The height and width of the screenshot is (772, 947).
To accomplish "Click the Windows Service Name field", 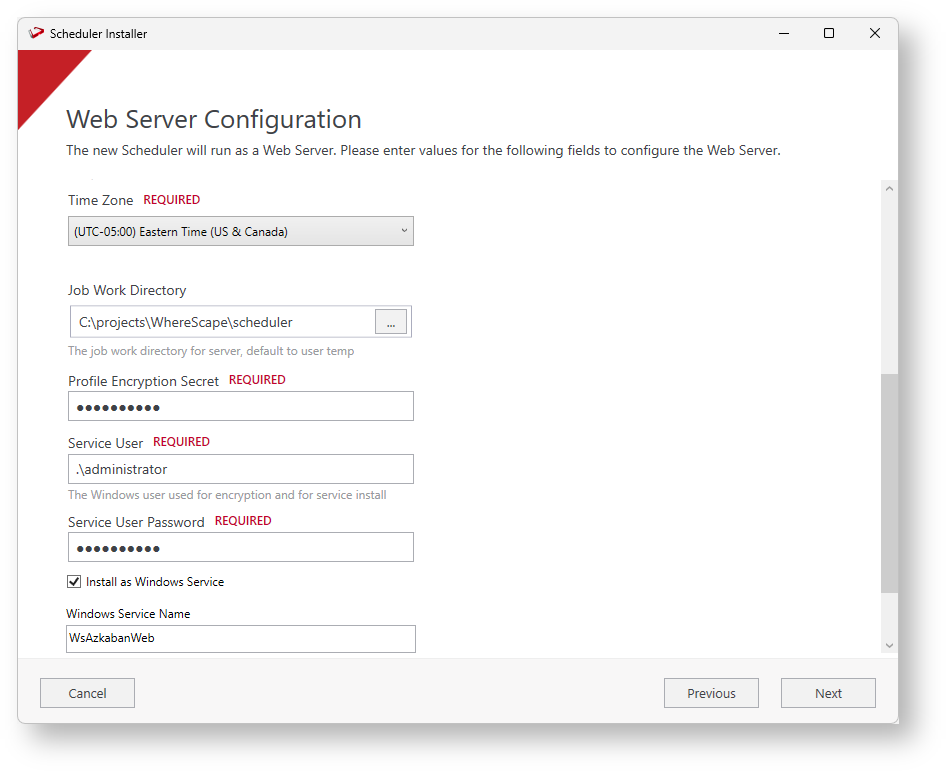I will click(x=241, y=639).
